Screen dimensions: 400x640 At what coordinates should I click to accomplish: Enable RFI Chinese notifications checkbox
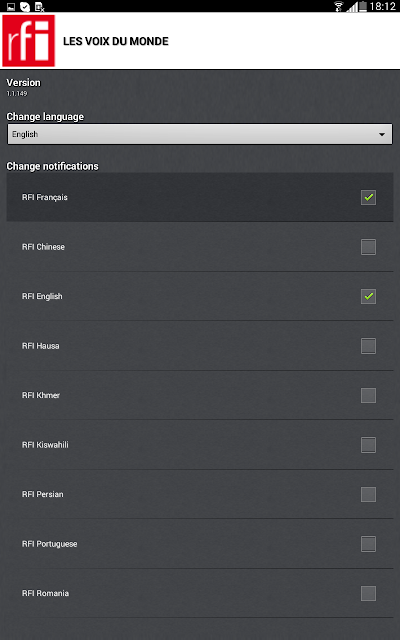pyautogui.click(x=368, y=247)
